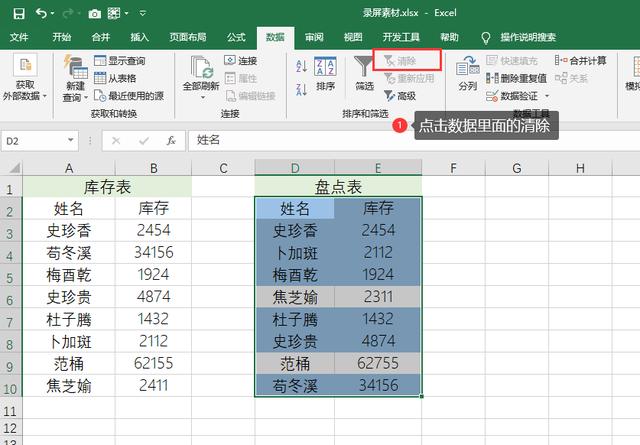640x445 pixels.
Task: Switch to the 审阅 tab
Action: coord(314,38)
